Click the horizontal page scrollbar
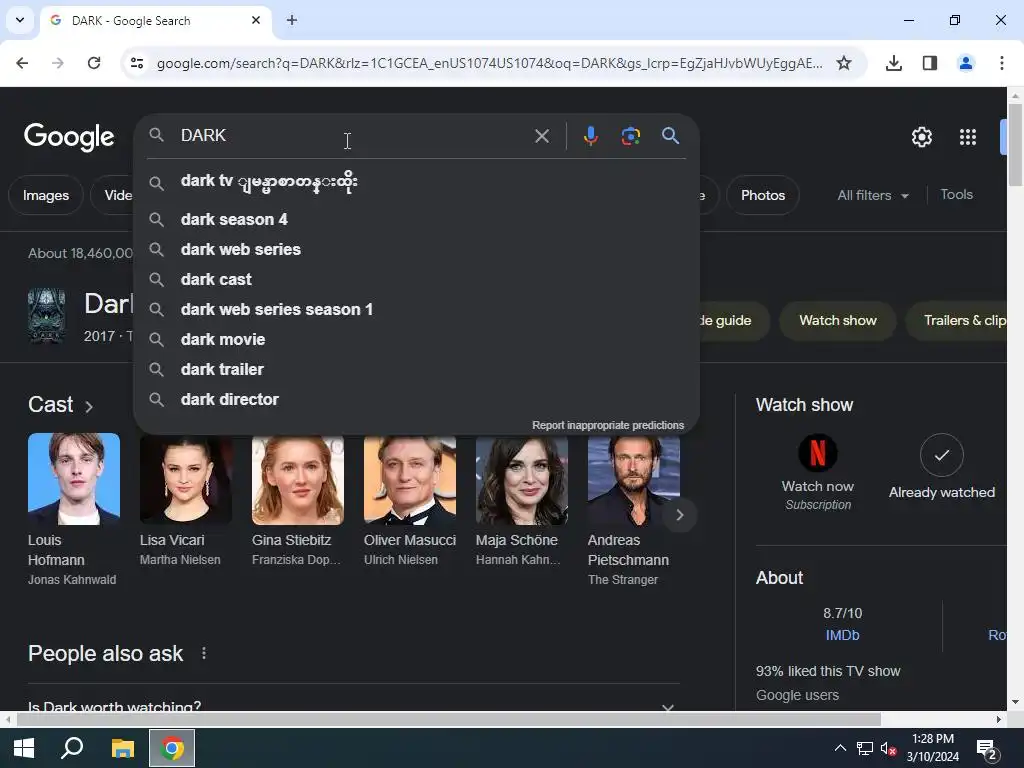1024x768 pixels. tap(448, 719)
